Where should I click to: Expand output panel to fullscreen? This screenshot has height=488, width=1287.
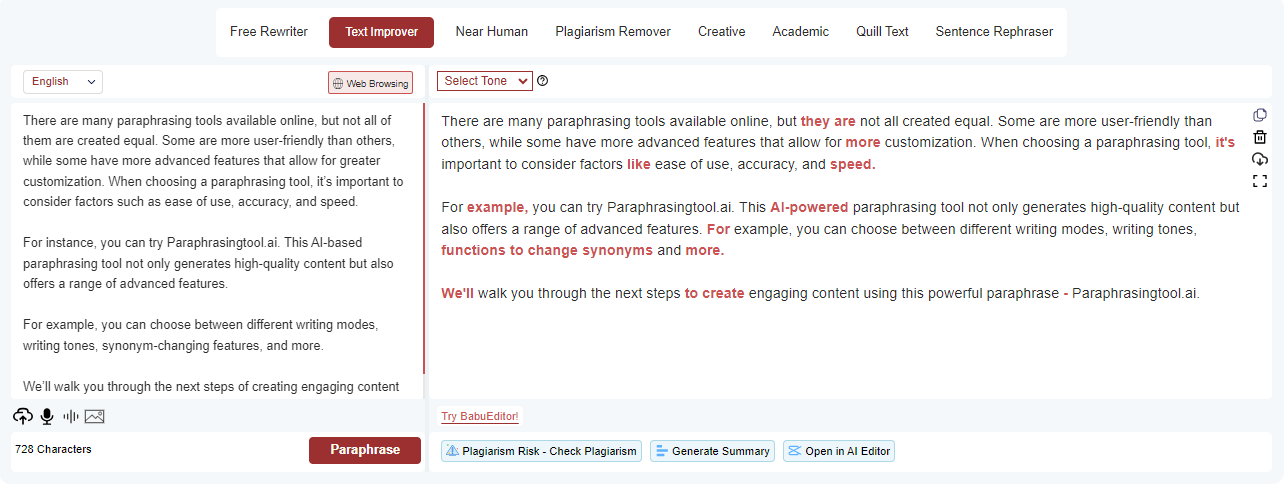pos(1260,181)
